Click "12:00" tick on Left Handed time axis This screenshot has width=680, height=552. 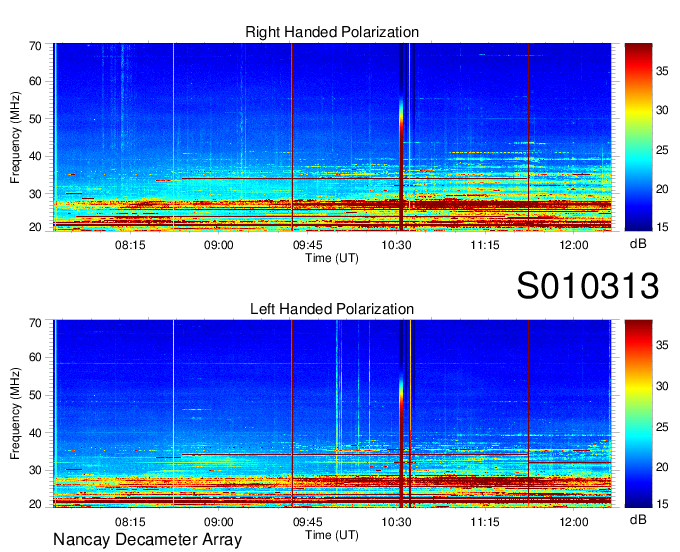[574, 522]
